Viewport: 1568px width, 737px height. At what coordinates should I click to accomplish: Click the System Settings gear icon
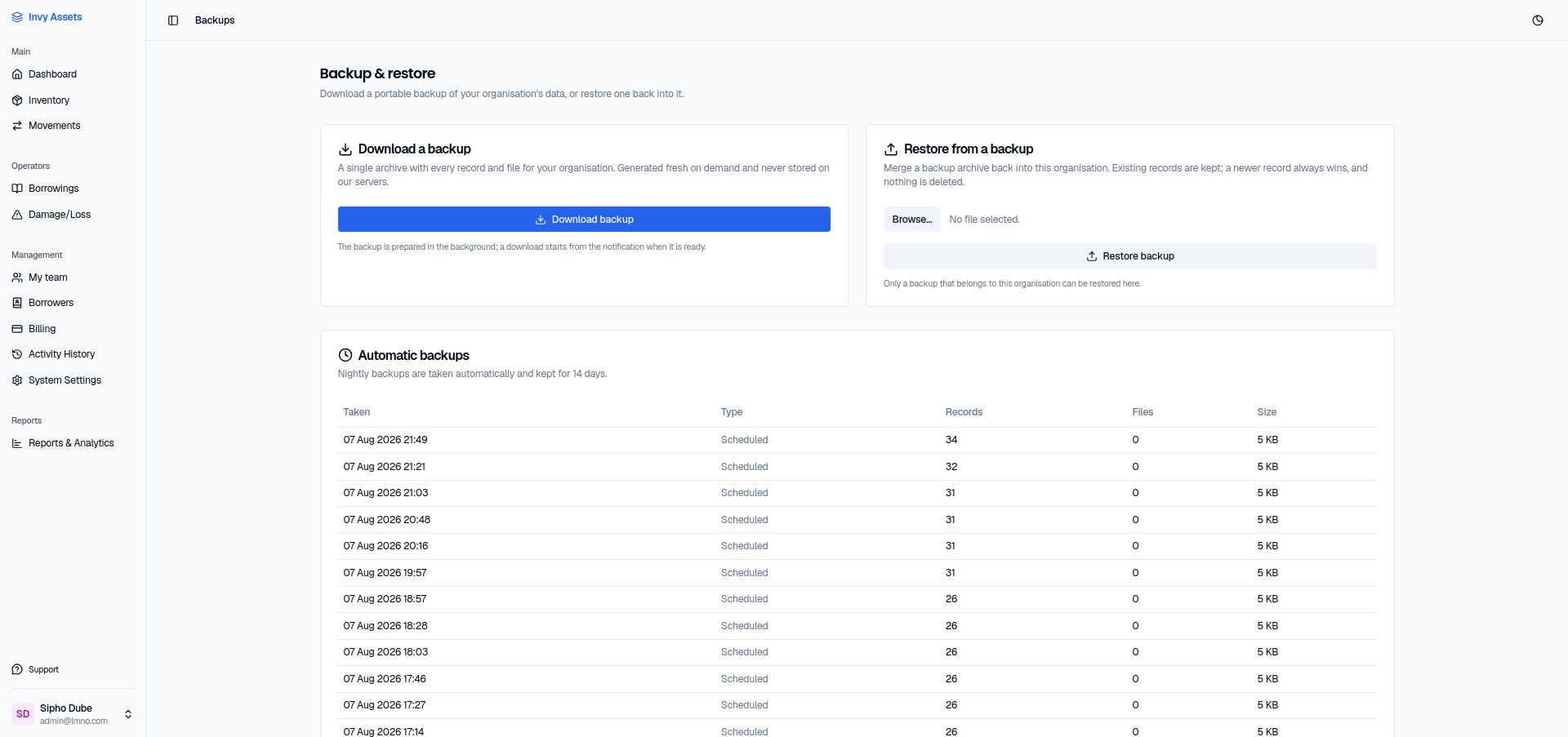[x=17, y=380]
